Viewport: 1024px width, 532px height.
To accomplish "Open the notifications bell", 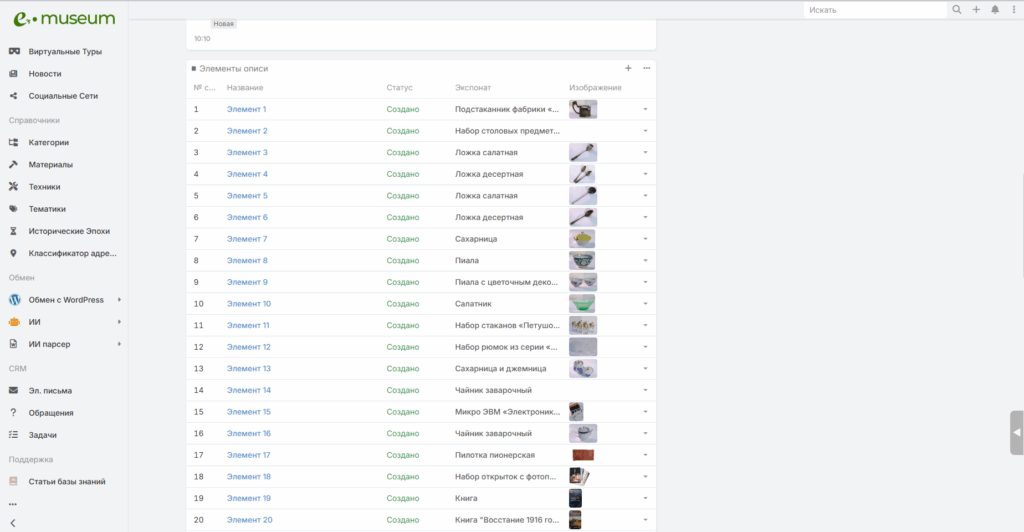I will click(x=995, y=10).
